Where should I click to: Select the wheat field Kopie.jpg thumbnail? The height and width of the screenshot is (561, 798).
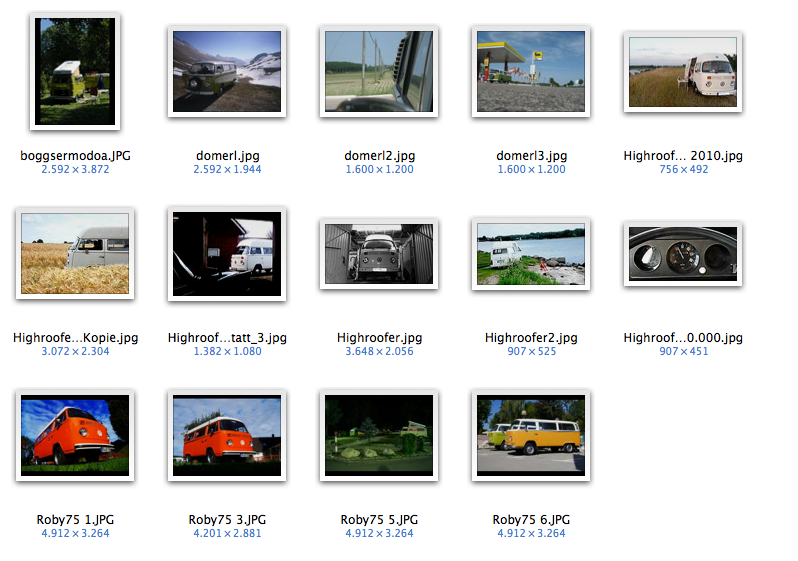75,254
